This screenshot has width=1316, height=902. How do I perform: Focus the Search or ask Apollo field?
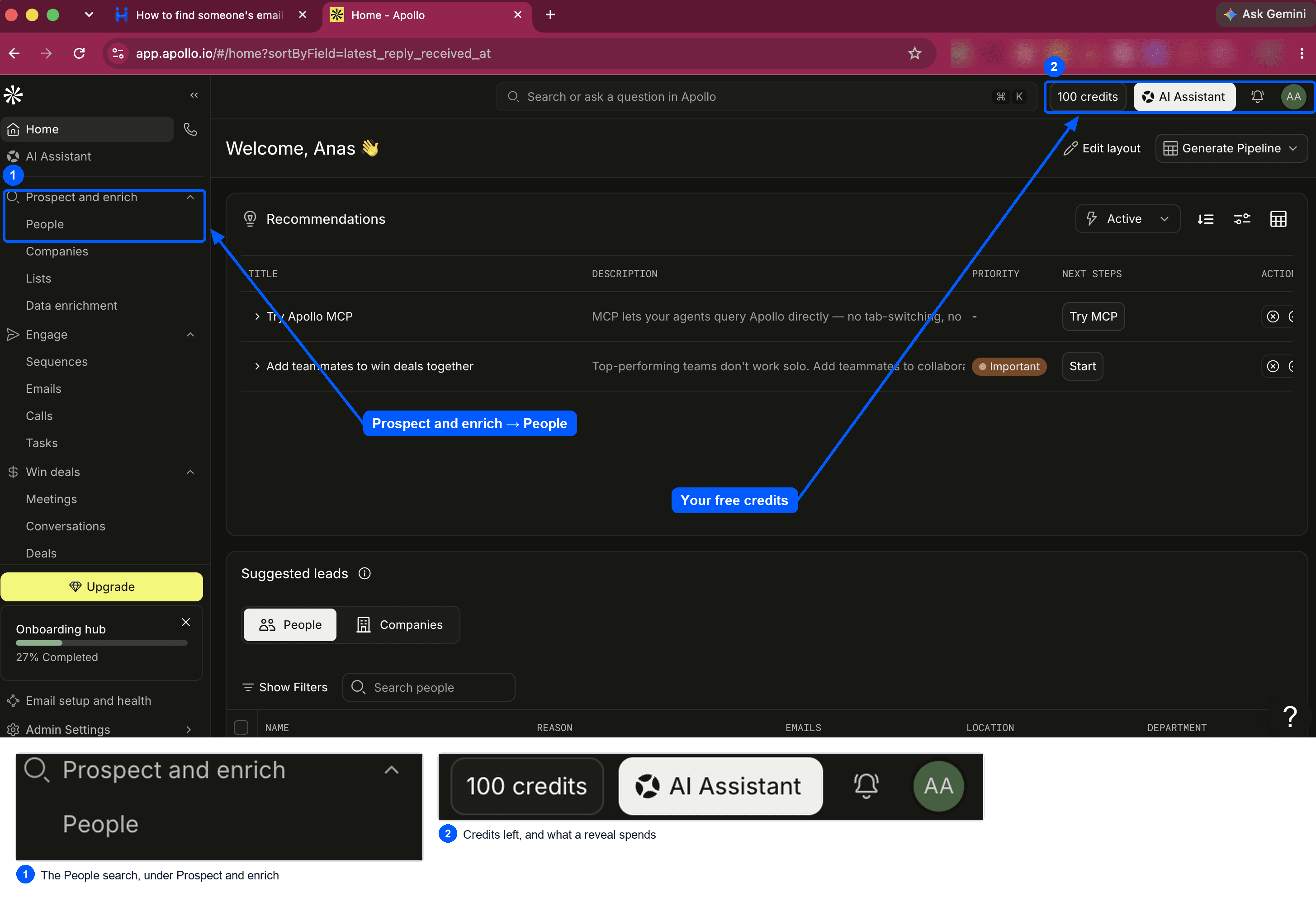pyautogui.click(x=767, y=97)
